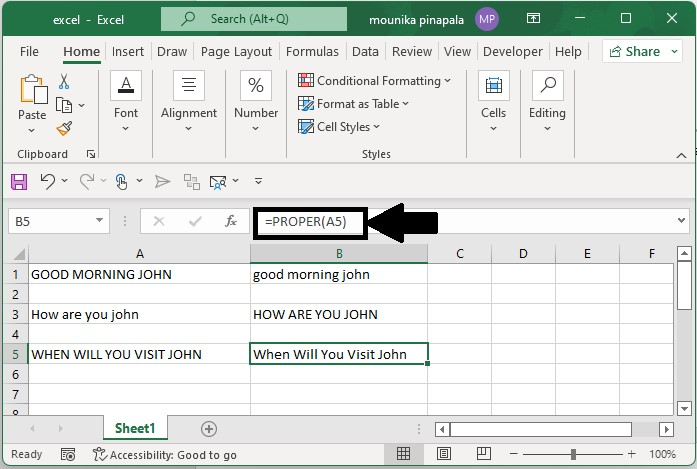Switch to Normal view in status bar
697x469 pixels.
404,454
